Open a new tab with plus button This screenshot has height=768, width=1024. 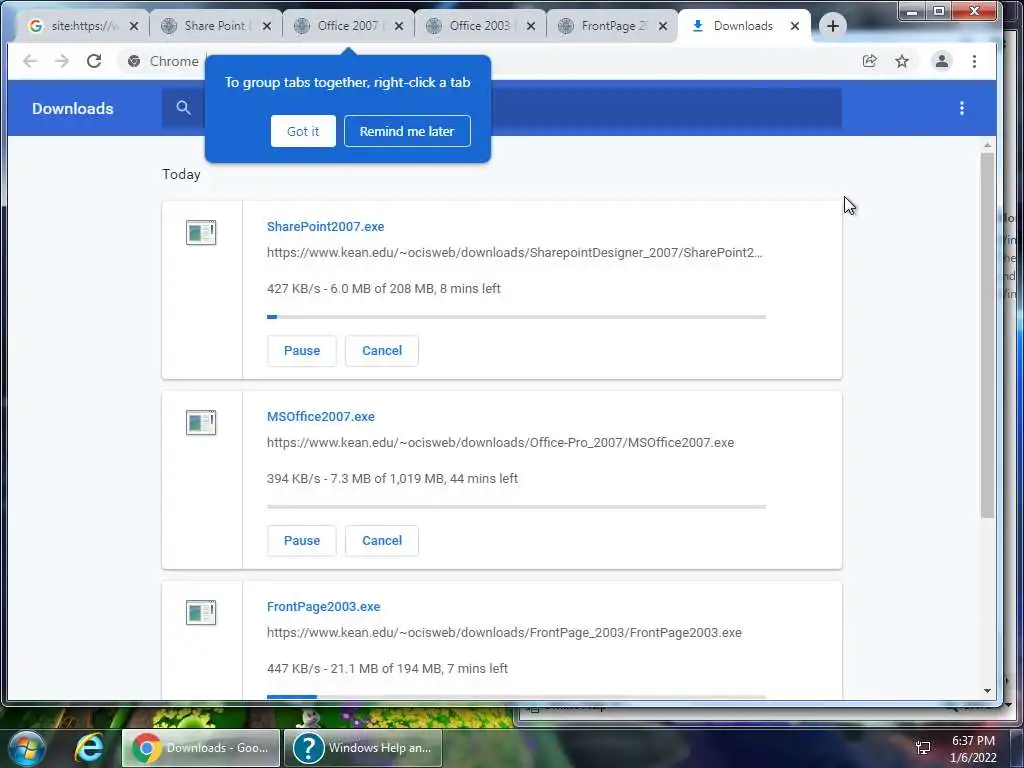[833, 26]
